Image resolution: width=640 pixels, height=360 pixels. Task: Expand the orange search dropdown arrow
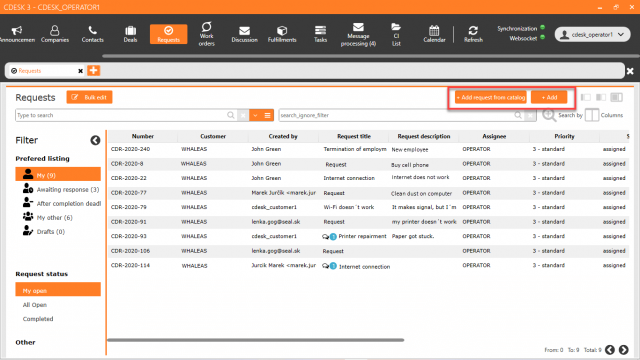(x=255, y=116)
